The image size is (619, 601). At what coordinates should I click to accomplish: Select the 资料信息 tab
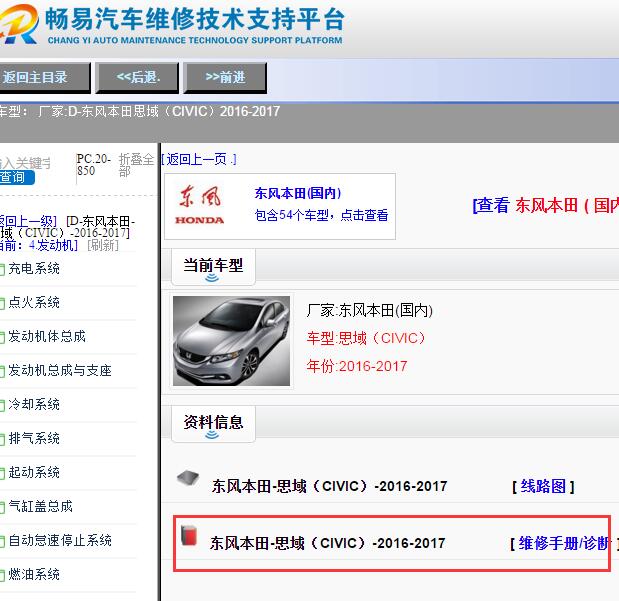[x=213, y=423]
